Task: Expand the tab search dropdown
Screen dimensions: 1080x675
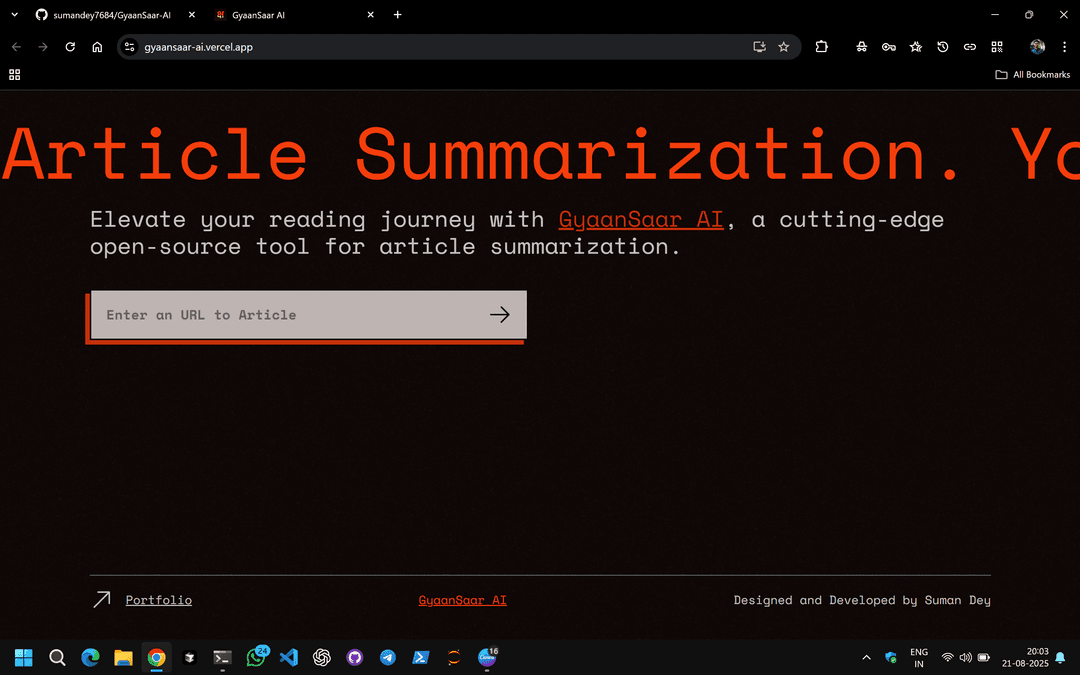Action: [14, 15]
